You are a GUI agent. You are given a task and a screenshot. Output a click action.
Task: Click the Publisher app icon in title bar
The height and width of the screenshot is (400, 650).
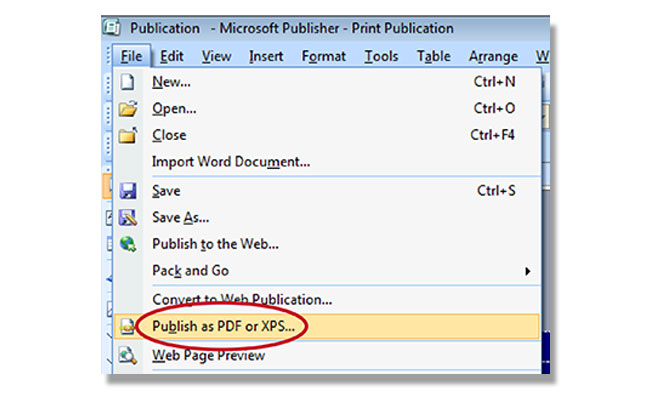pyautogui.click(x=111, y=27)
